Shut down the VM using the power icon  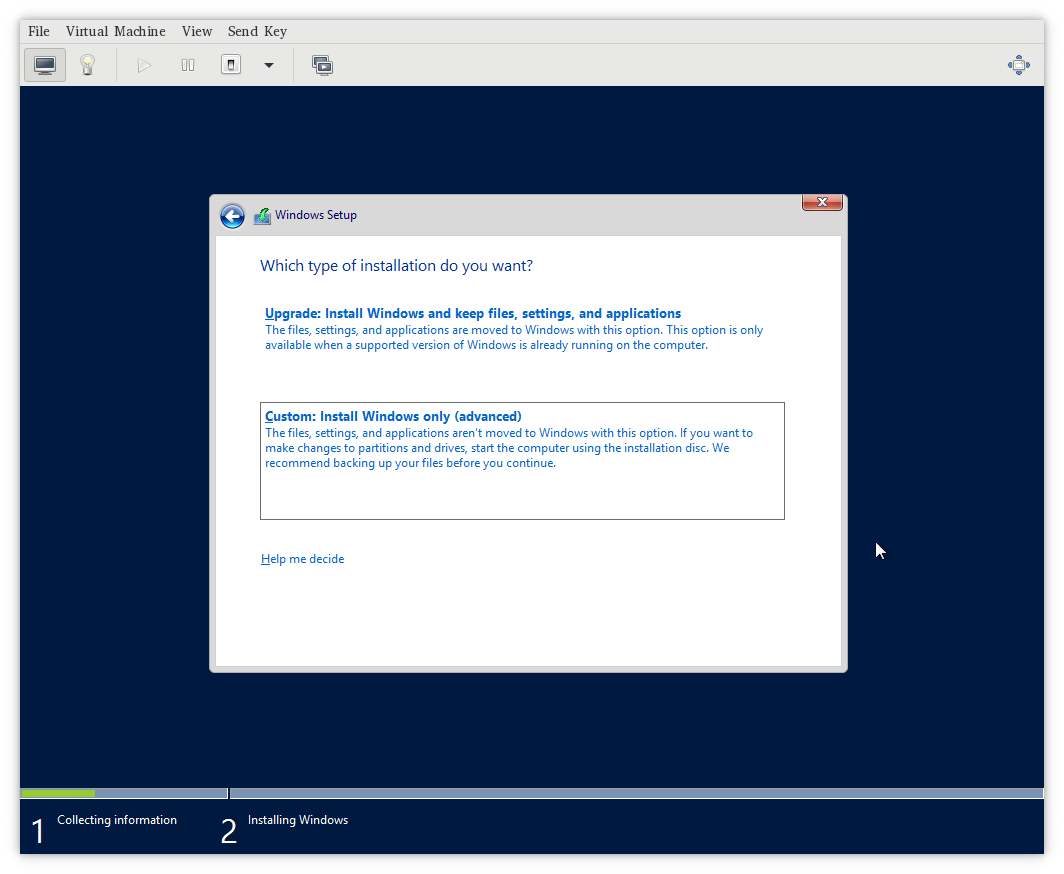pyautogui.click(x=230, y=64)
